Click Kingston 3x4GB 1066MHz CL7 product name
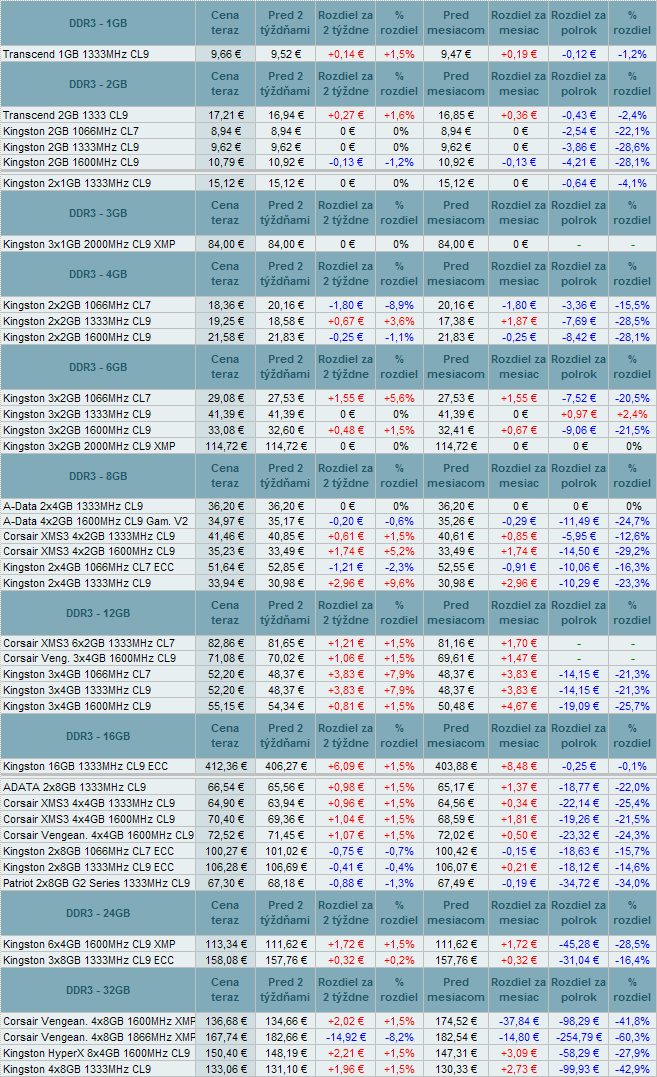Image resolution: width=657 pixels, height=1077 pixels. (x=77, y=674)
